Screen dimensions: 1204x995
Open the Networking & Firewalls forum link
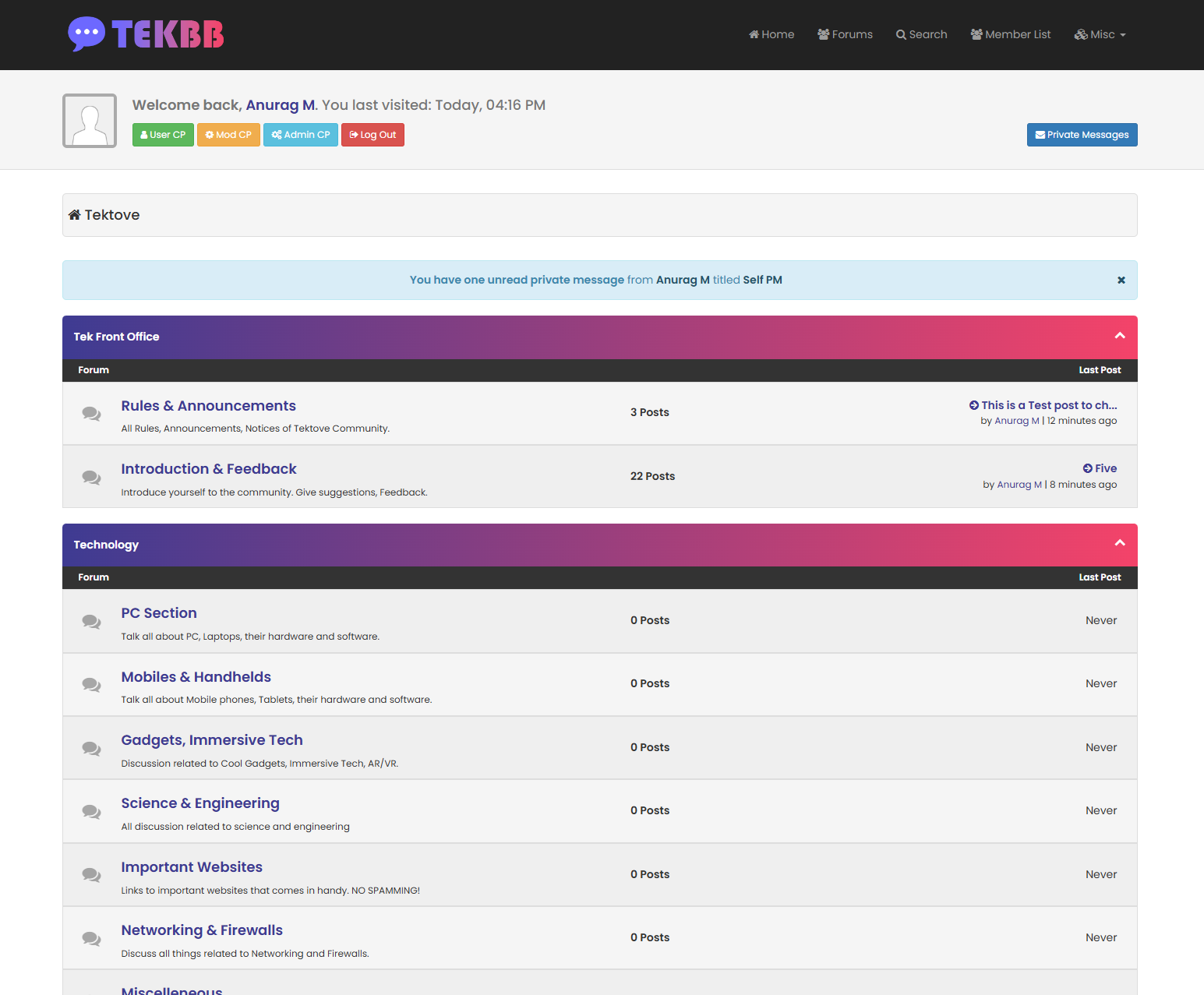pyautogui.click(x=202, y=930)
